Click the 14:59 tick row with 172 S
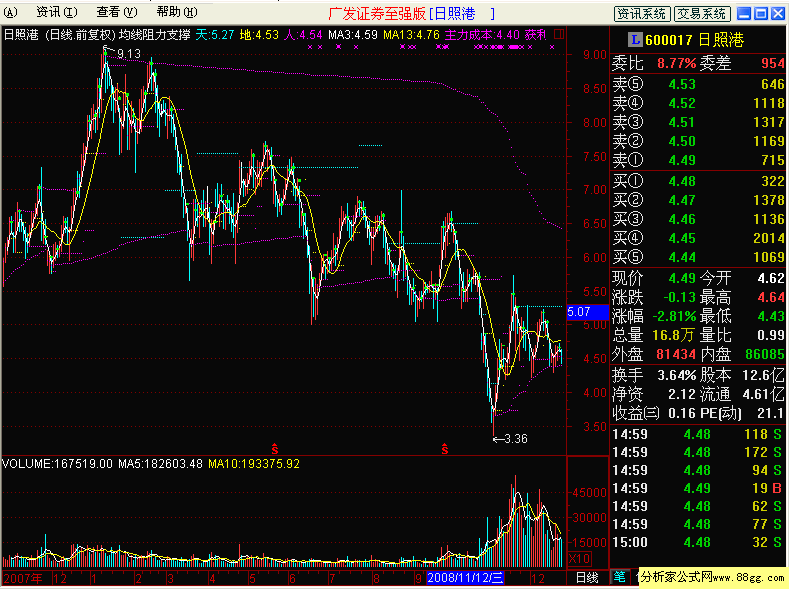 [x=697, y=452]
